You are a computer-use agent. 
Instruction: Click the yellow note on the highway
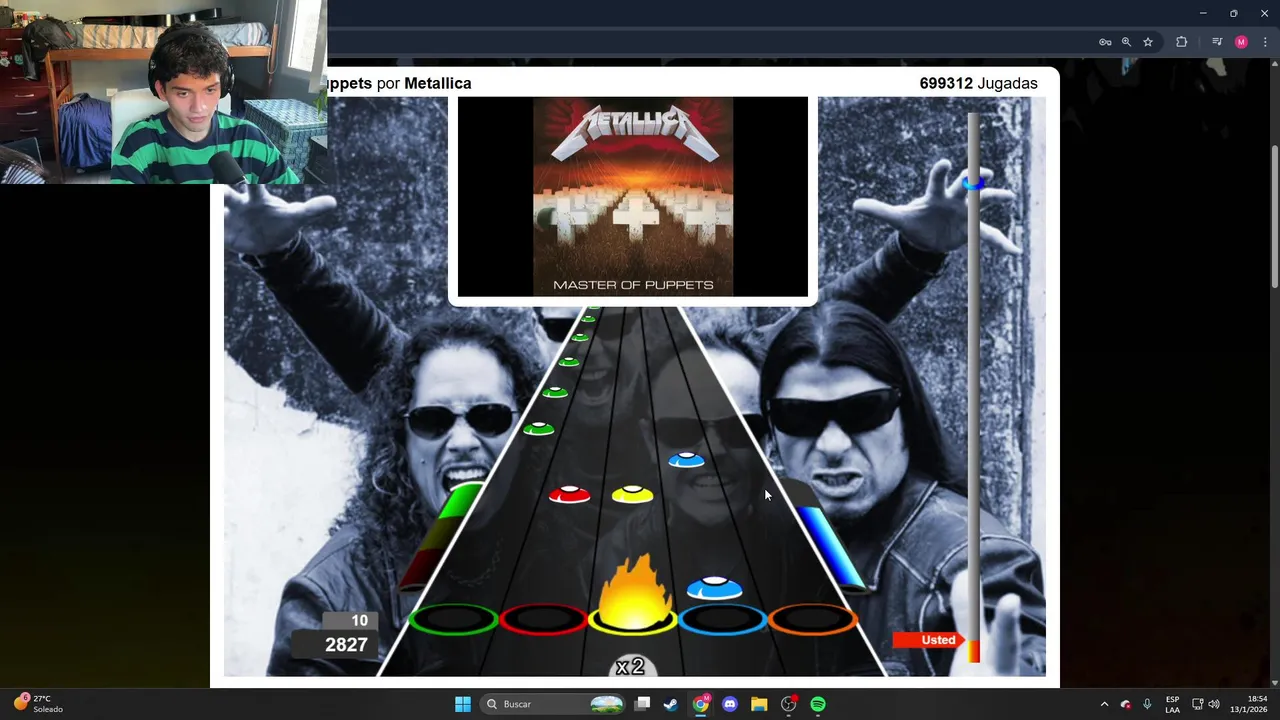coord(632,493)
